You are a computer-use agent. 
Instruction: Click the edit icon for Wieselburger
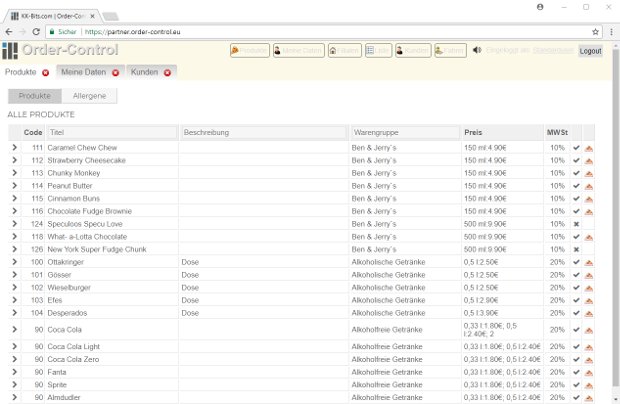[588, 288]
